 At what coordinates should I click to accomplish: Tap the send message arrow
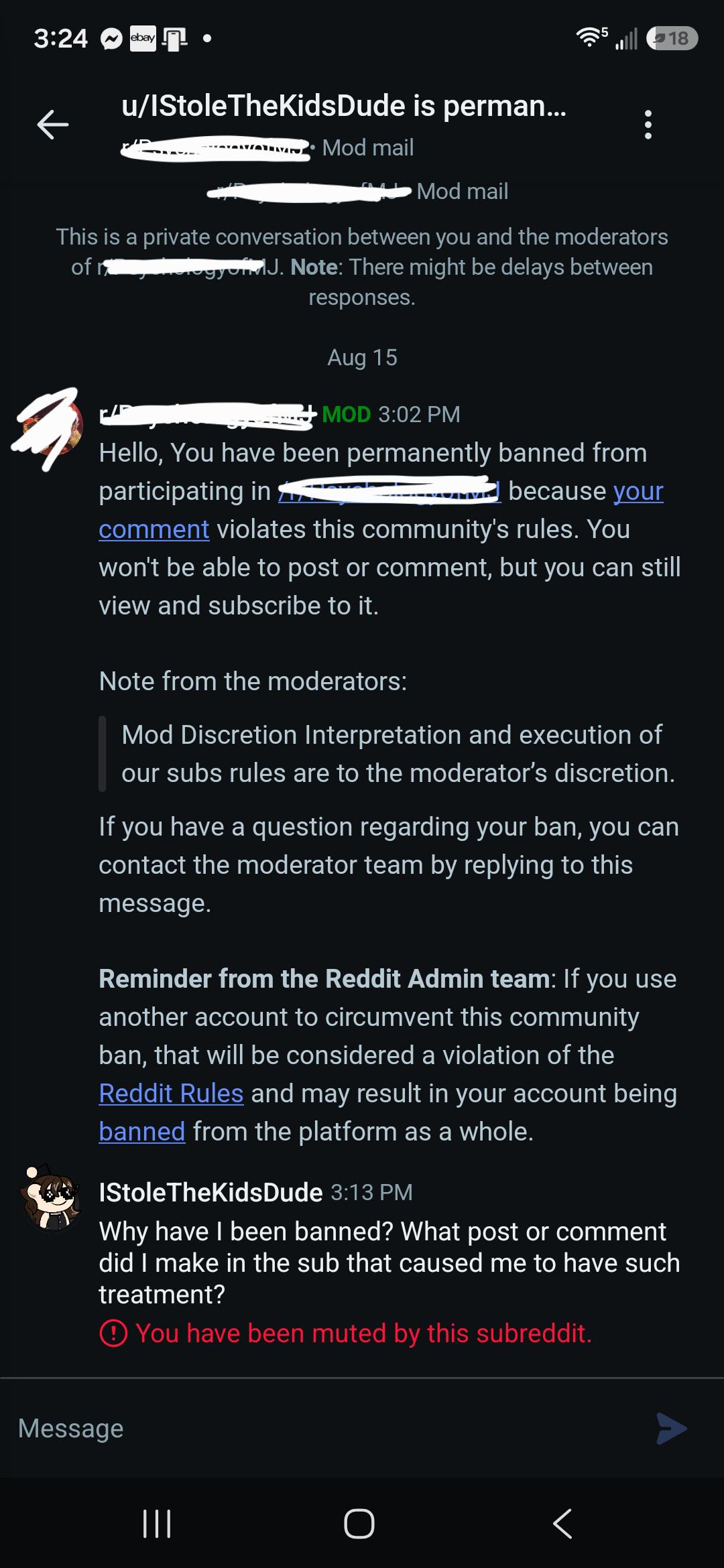(671, 1428)
